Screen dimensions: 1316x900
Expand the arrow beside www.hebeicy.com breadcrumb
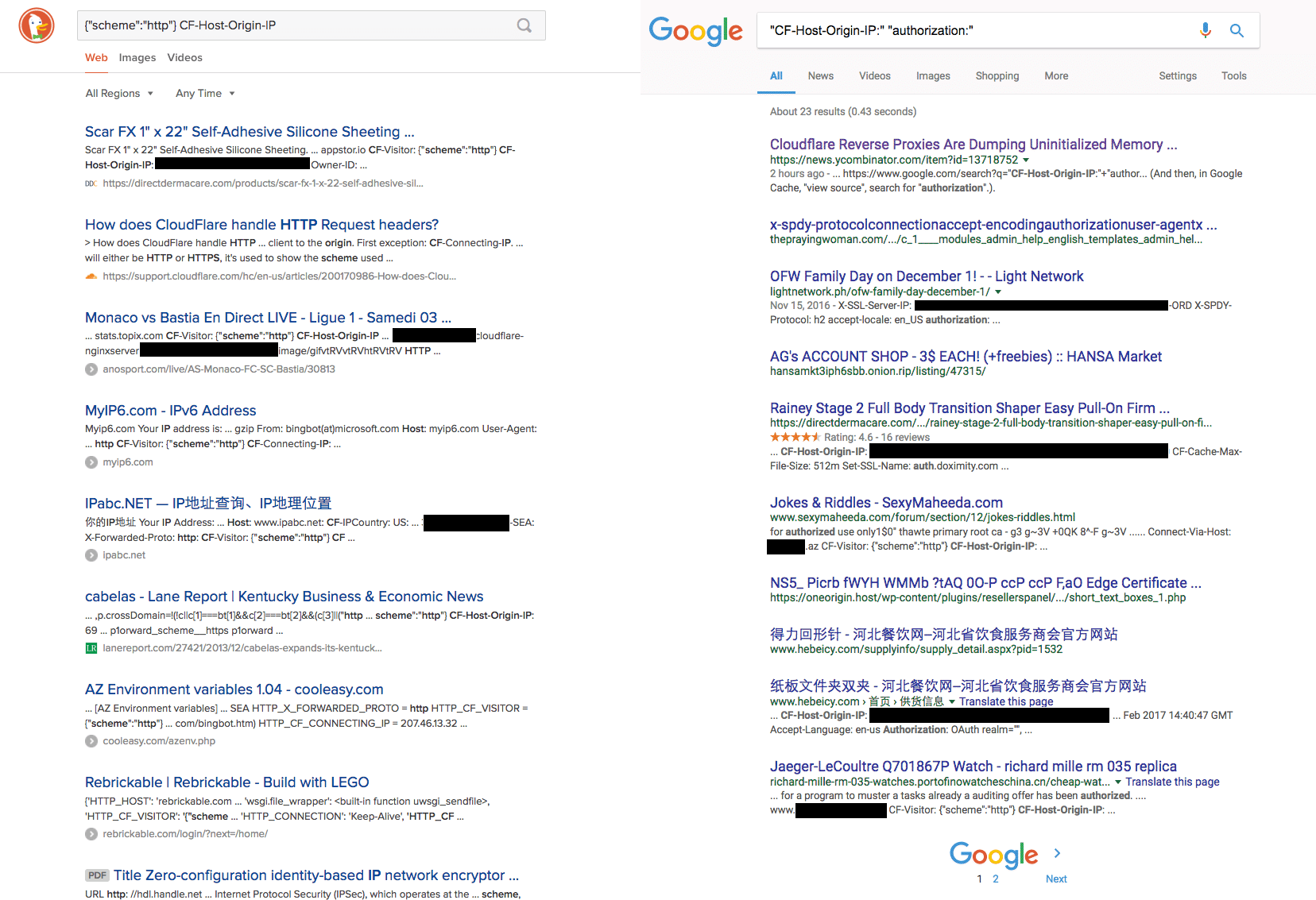pos(952,701)
